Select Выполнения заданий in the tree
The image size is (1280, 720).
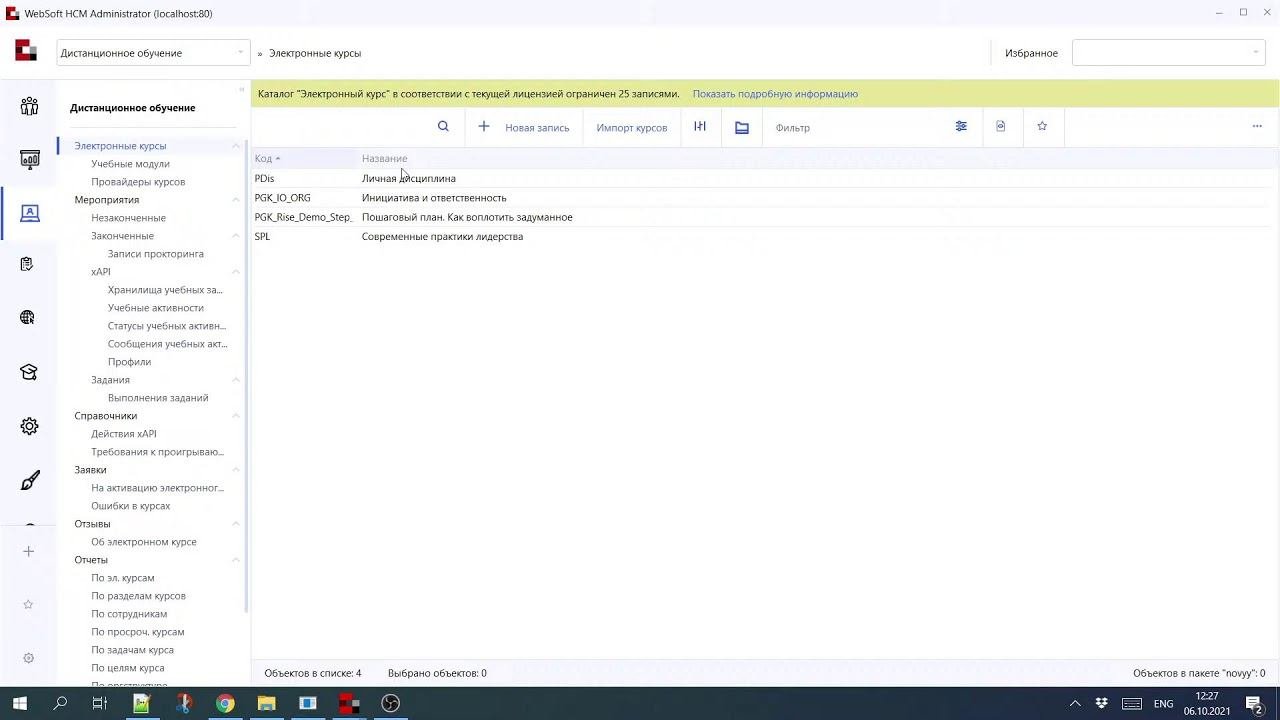tap(158, 398)
